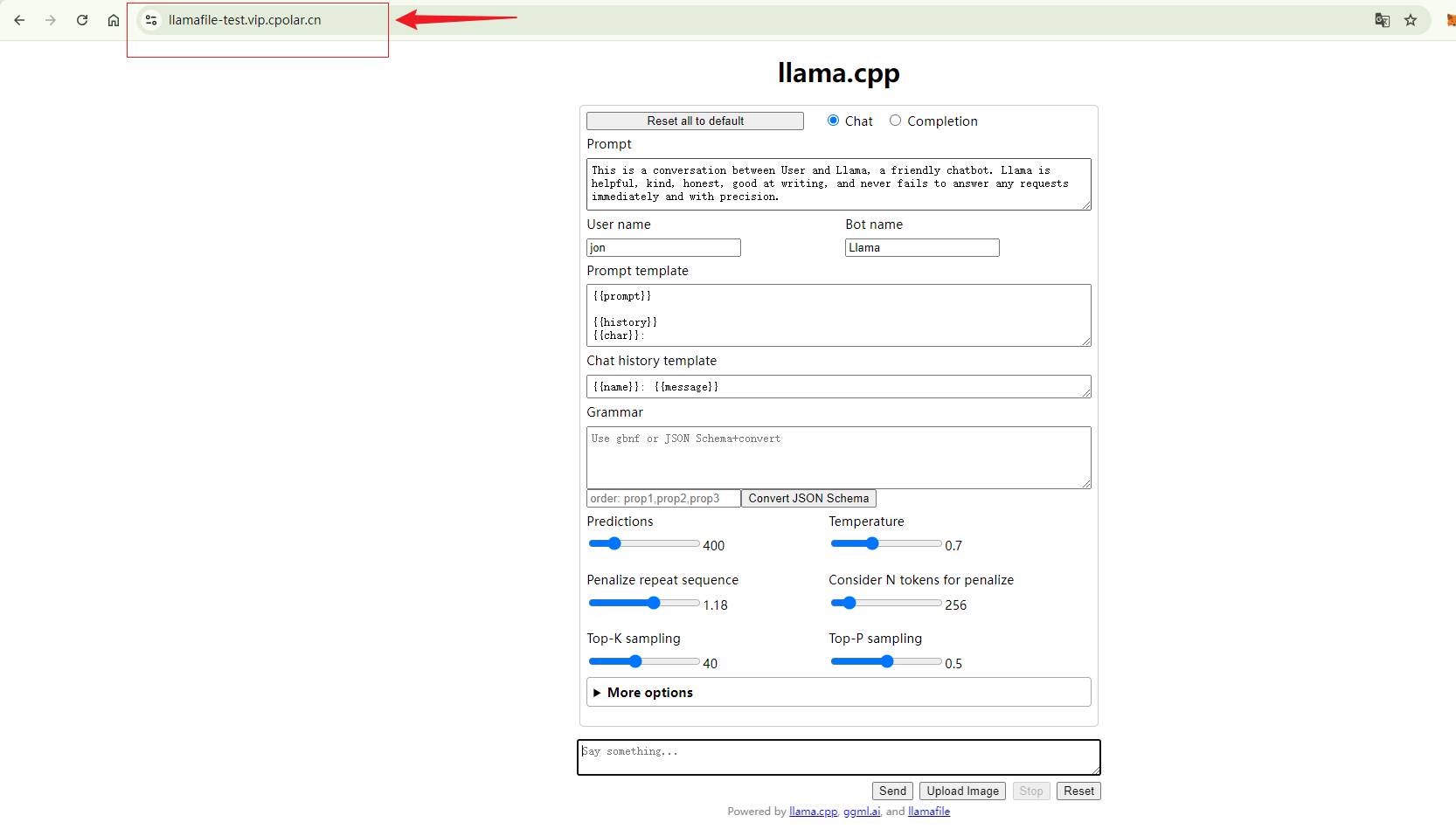Click the User name field containing jon
The image size is (1456, 836).
coord(663,248)
